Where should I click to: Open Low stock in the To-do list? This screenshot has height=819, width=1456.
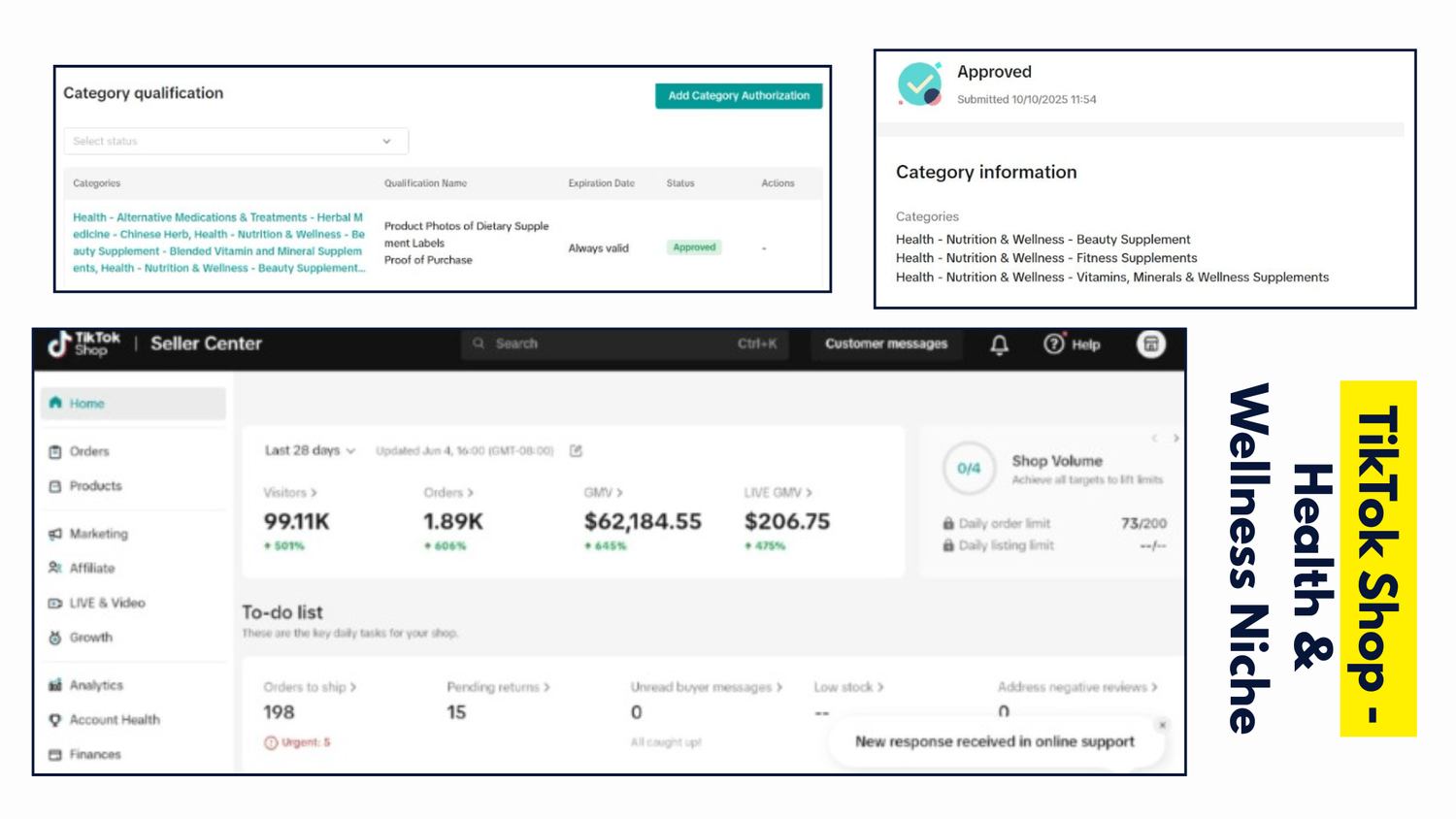coord(848,687)
